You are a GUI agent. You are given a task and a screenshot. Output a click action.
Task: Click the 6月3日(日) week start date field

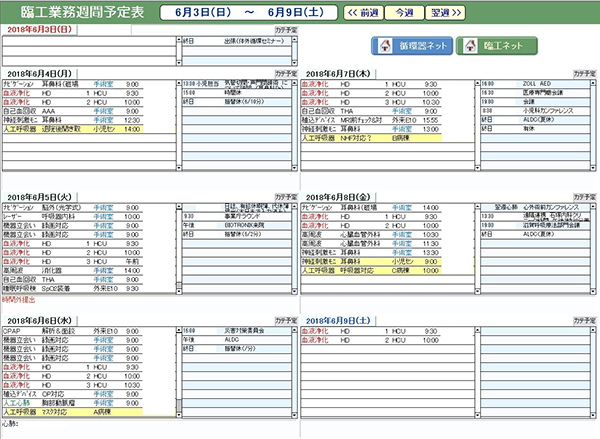[x=213, y=12]
